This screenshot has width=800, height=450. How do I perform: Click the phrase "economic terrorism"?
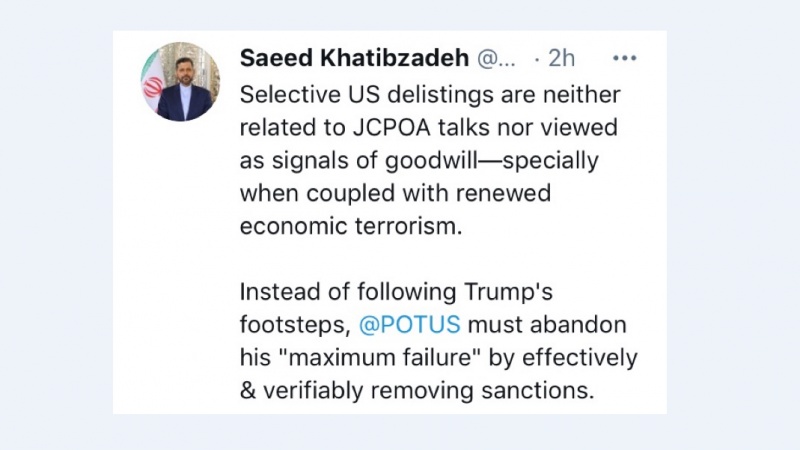(x=352, y=226)
